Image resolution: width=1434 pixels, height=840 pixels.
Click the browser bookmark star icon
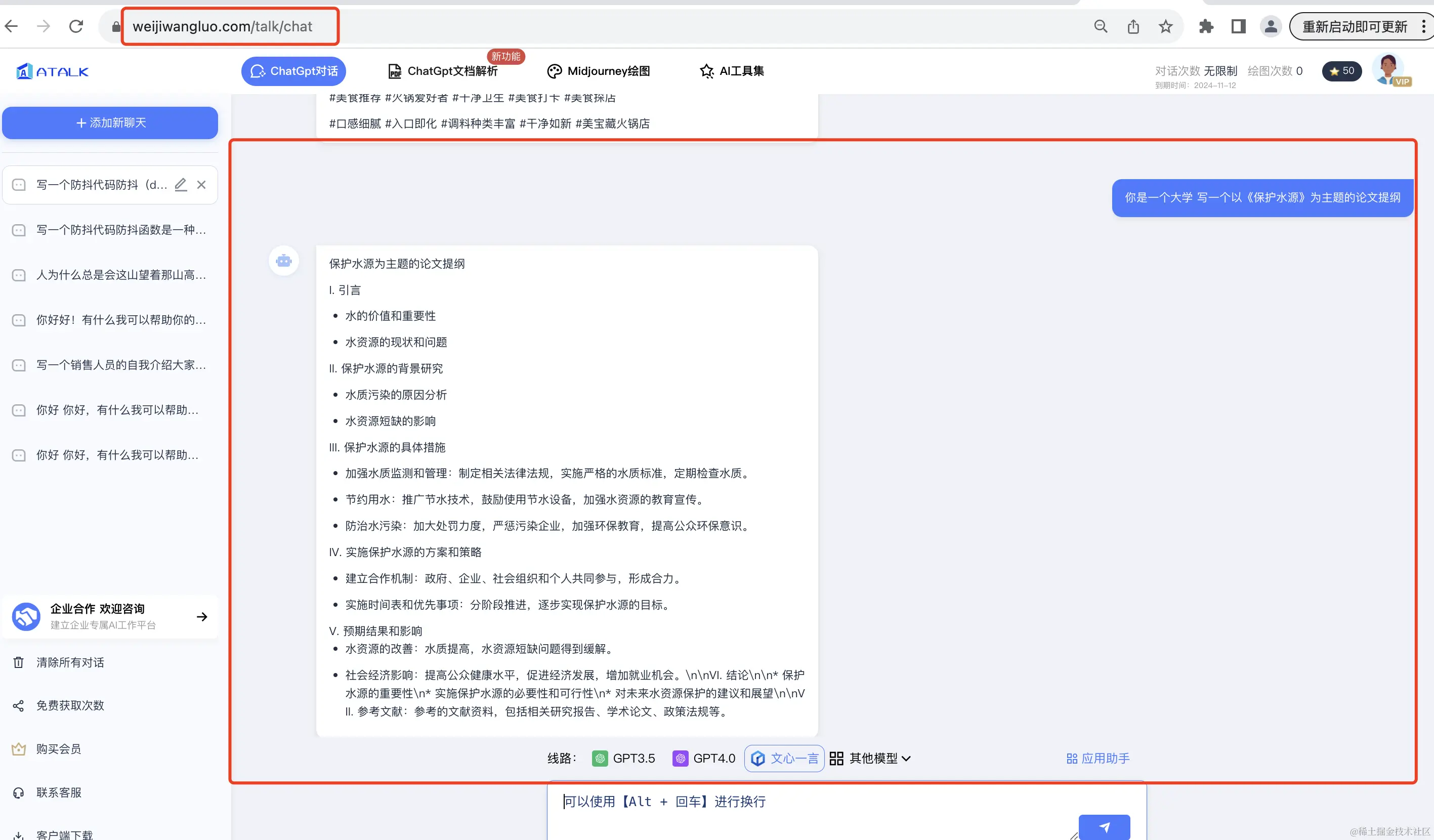[x=1165, y=27]
